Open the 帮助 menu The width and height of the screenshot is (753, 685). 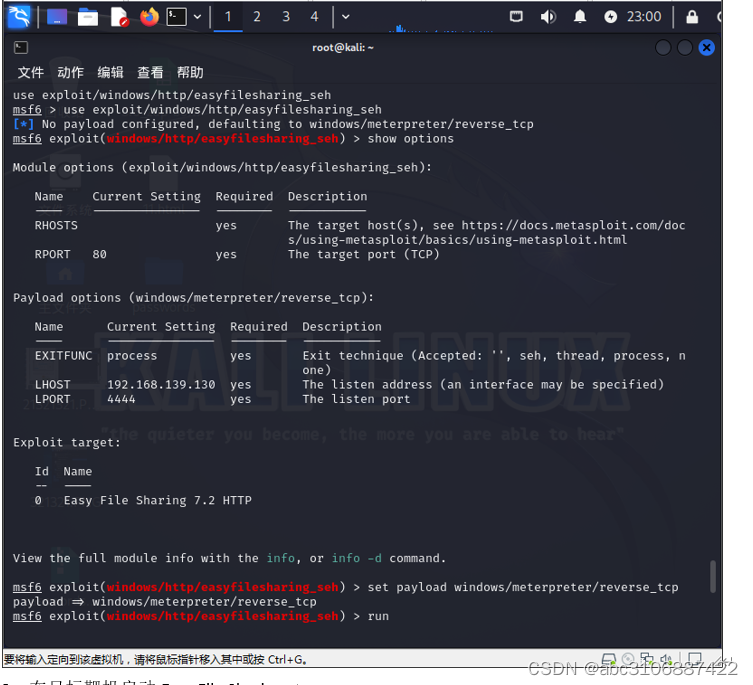click(x=190, y=73)
